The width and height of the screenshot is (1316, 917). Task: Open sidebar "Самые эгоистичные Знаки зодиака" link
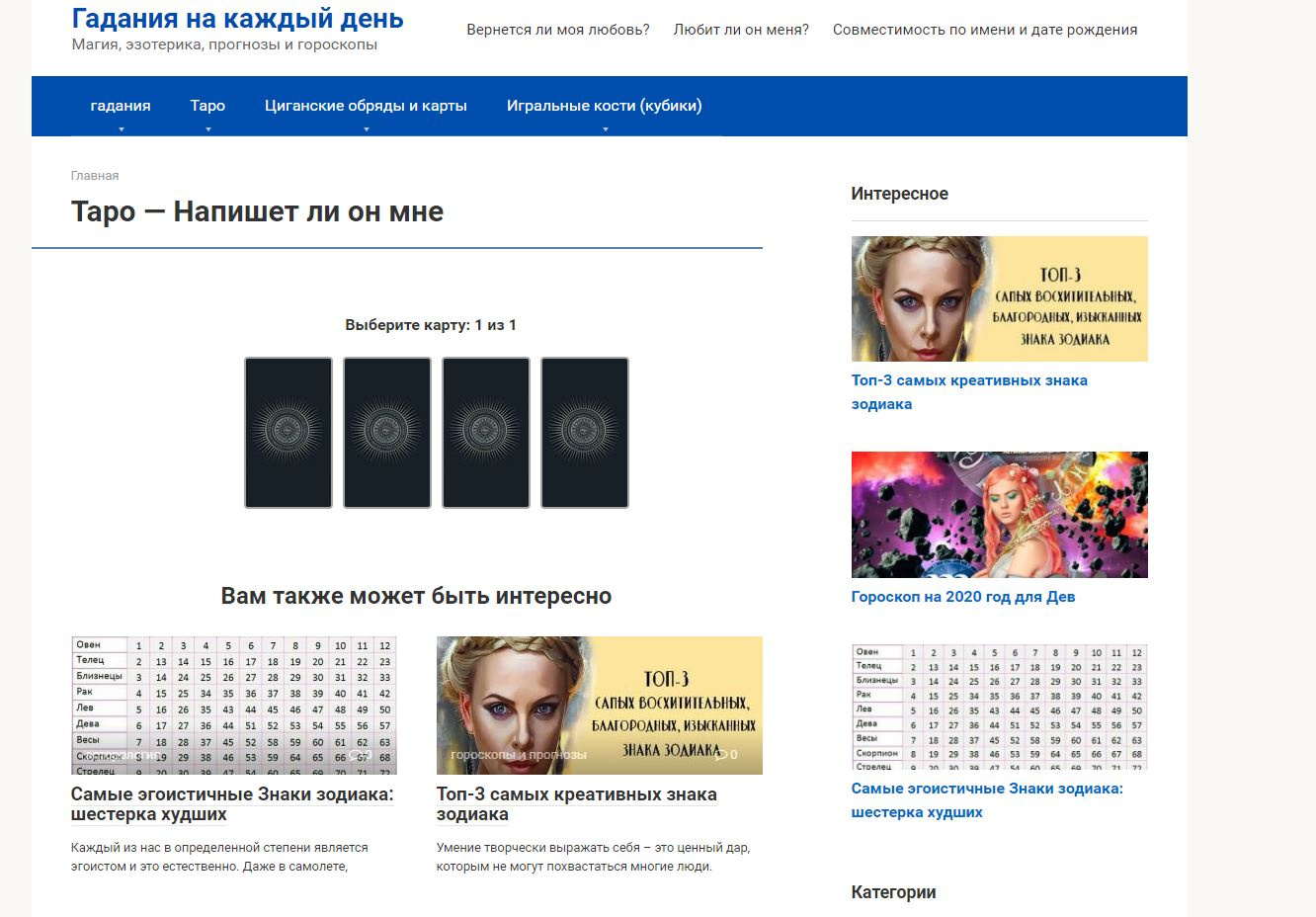click(987, 800)
